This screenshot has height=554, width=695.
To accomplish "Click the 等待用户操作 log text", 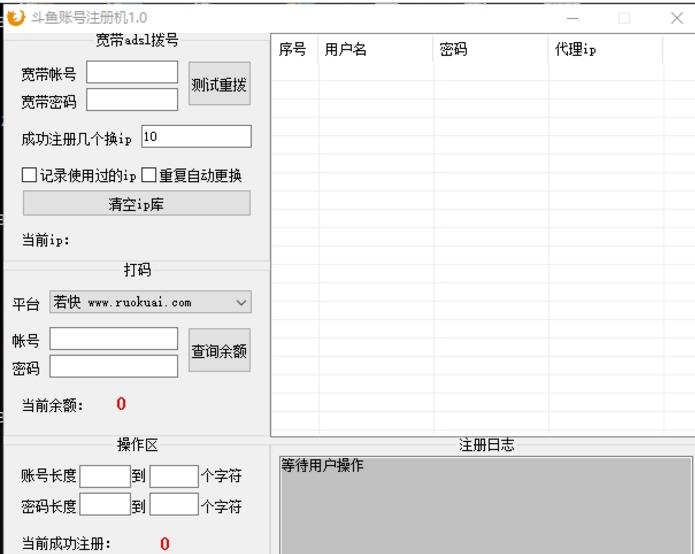I will [x=322, y=465].
